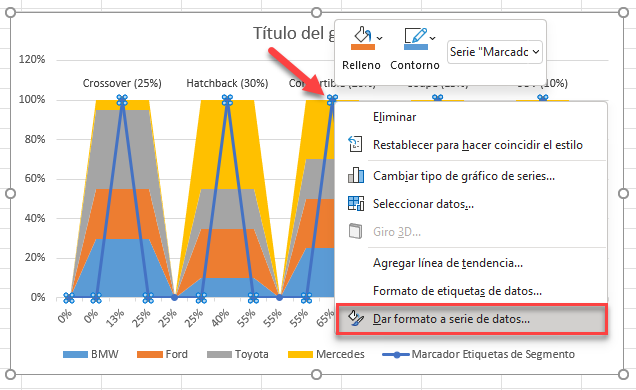
Task: Click the chart title Título del gráfico
Action: click(294, 33)
